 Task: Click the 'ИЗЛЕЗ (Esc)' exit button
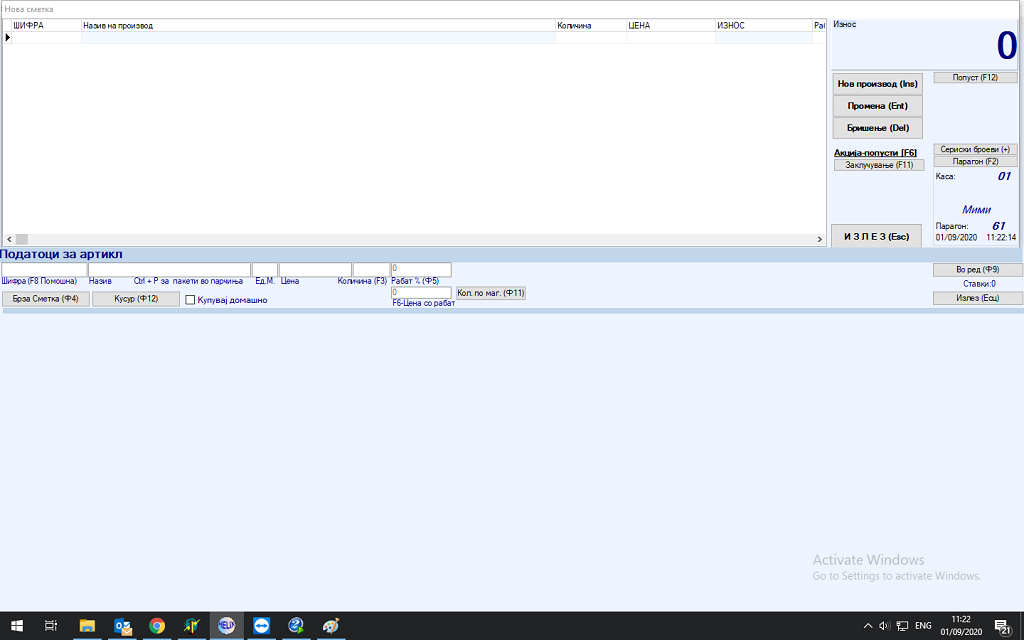pyautogui.click(x=876, y=237)
